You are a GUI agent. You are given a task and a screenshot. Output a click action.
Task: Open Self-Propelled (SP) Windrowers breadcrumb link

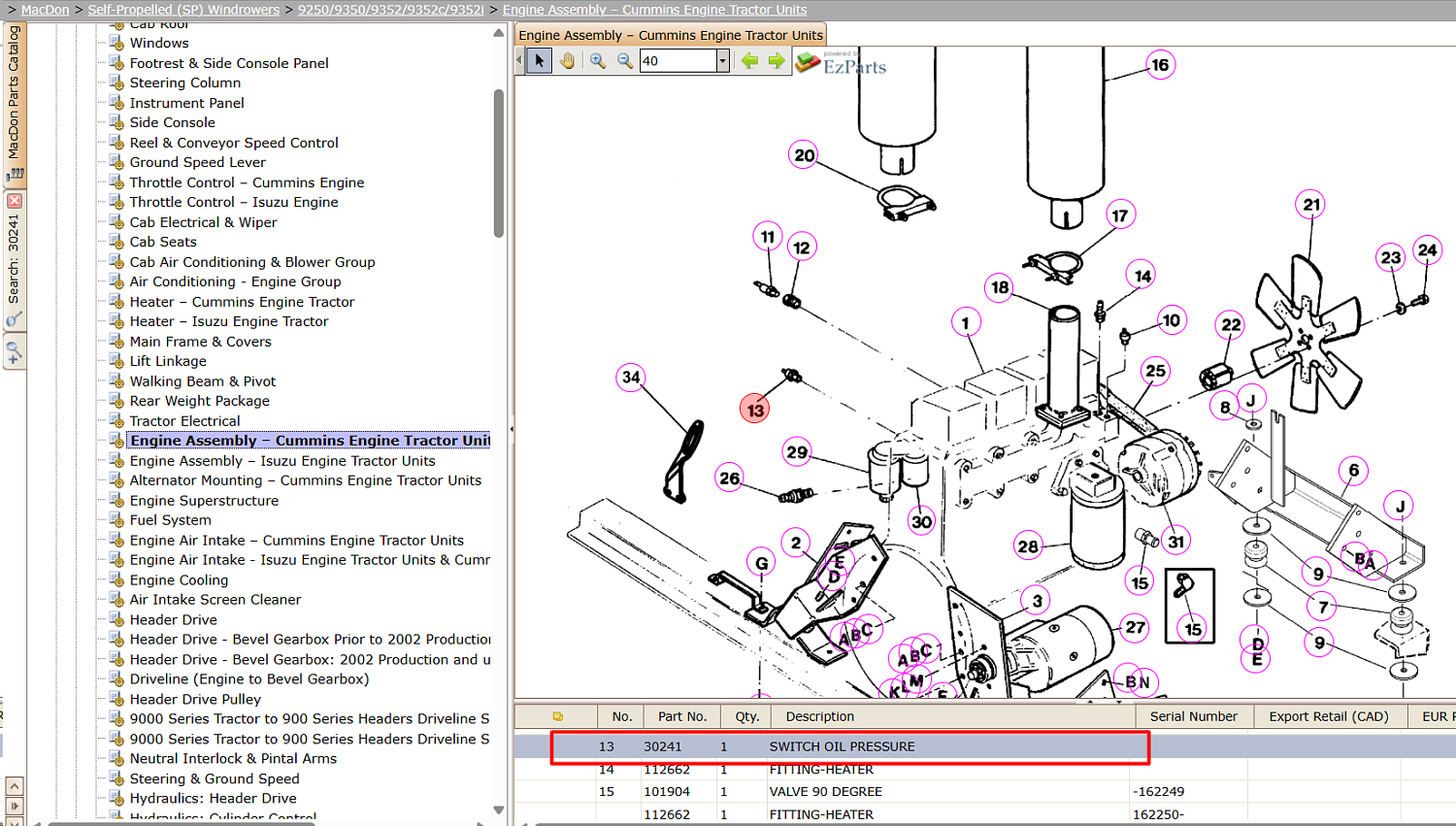183,10
